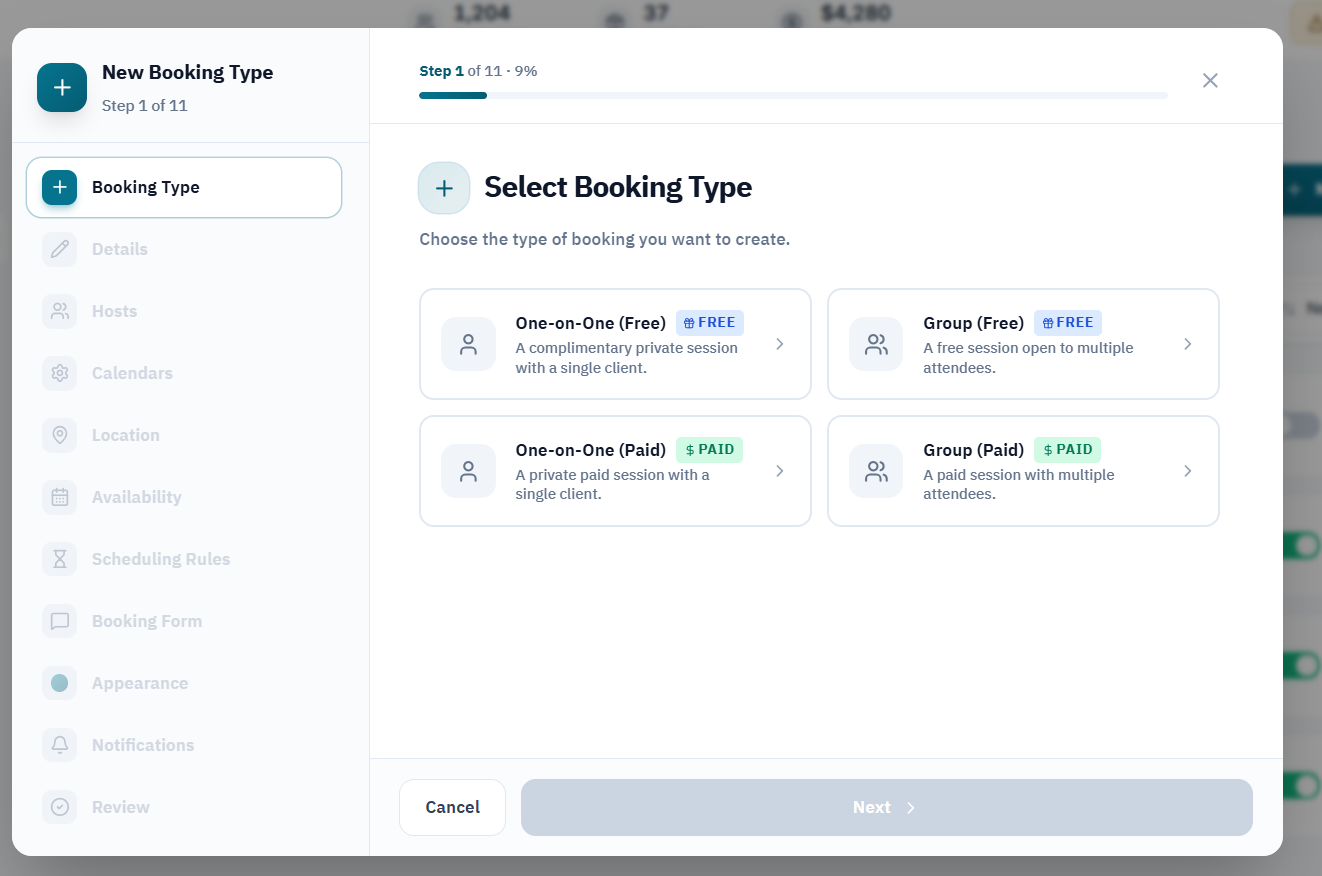1322x876 pixels.
Task: Select the Booking Form step label
Action: (x=147, y=621)
